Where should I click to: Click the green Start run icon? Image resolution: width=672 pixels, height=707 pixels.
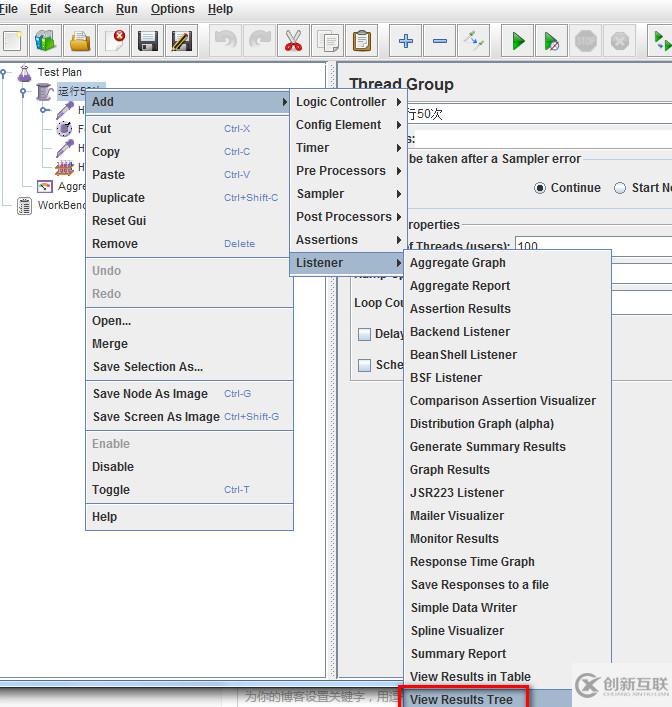pyautogui.click(x=518, y=41)
